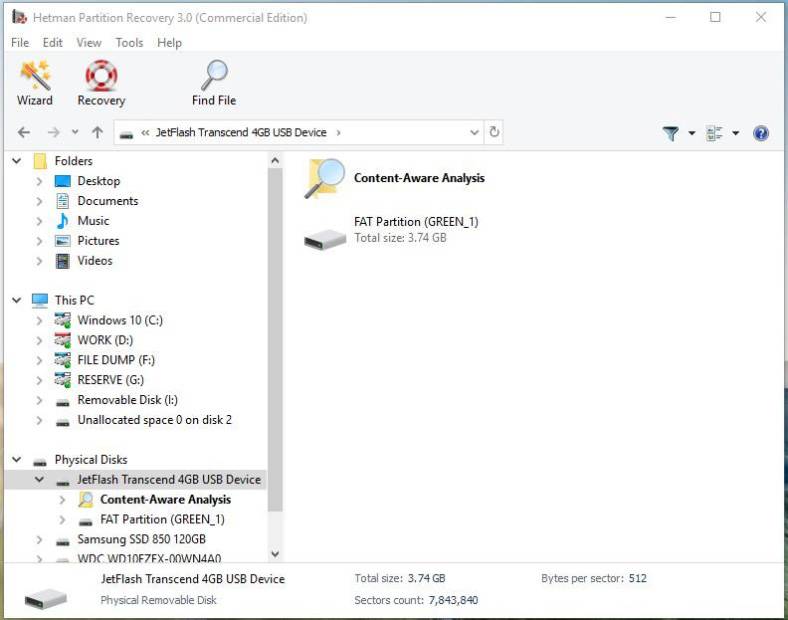Select the Desktop folder icon
Image resolution: width=788 pixels, height=620 pixels.
(x=63, y=181)
